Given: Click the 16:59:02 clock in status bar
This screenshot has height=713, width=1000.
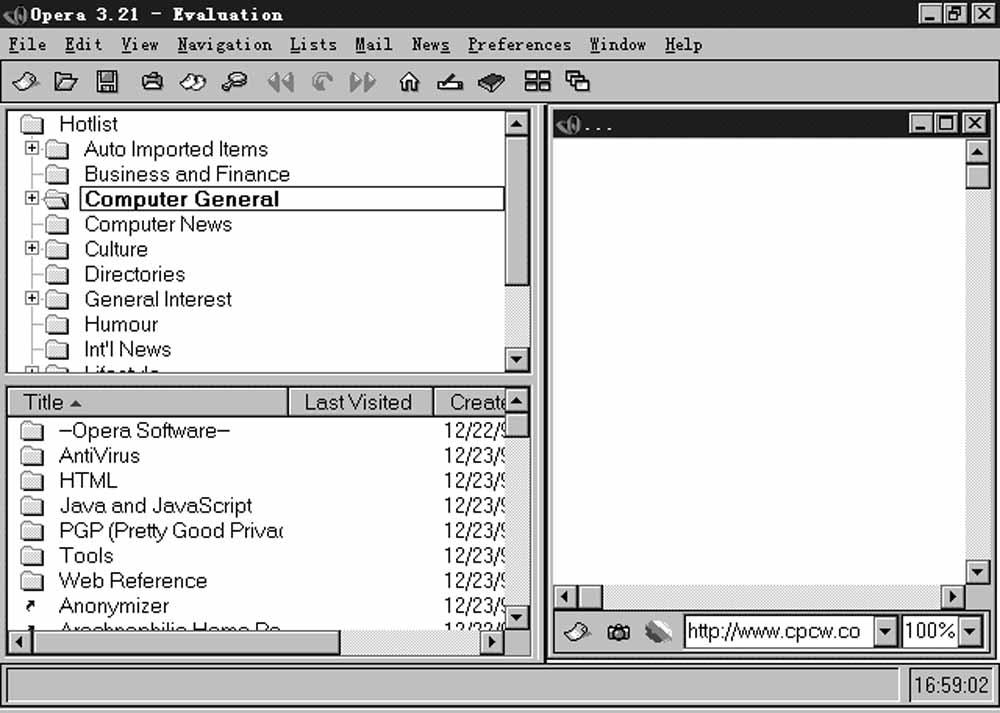Looking at the screenshot, I should 951,686.
